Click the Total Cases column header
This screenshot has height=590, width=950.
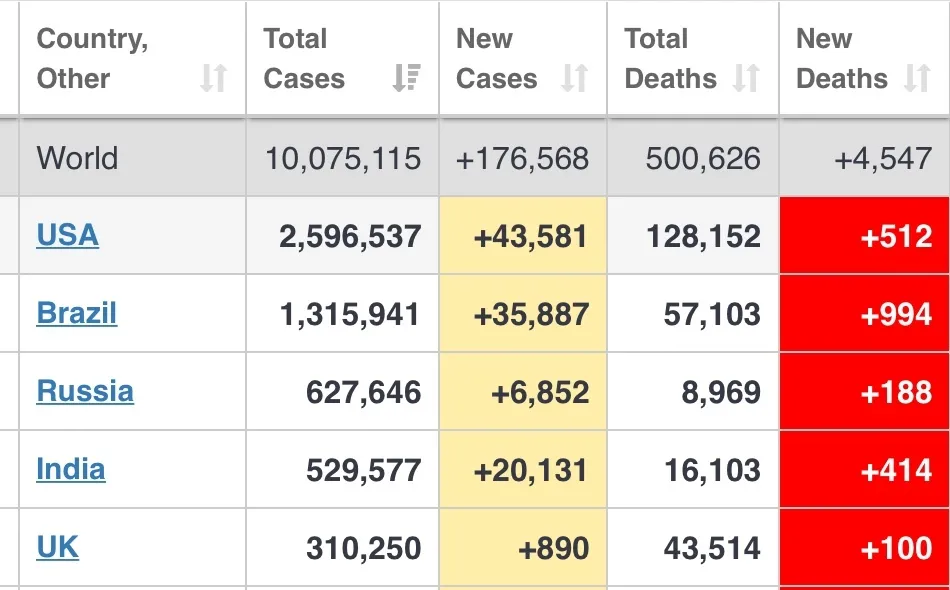click(x=343, y=58)
